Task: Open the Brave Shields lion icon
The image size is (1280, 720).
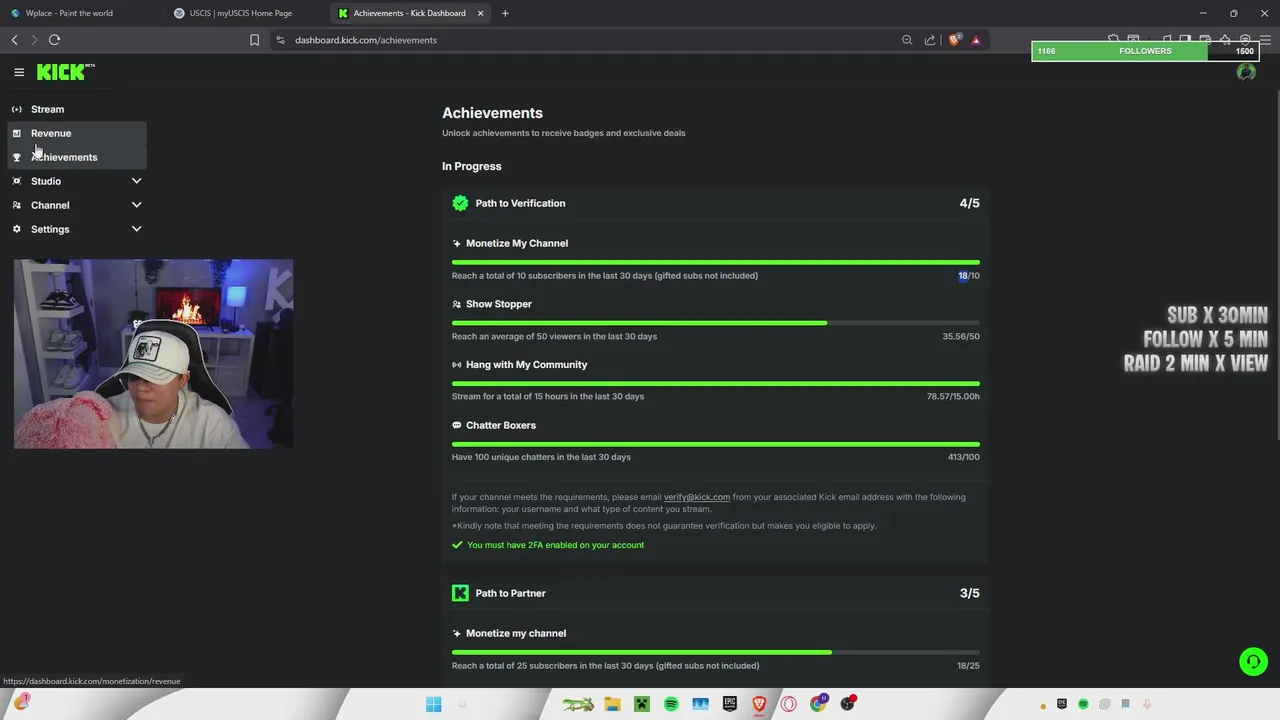Action: click(954, 40)
